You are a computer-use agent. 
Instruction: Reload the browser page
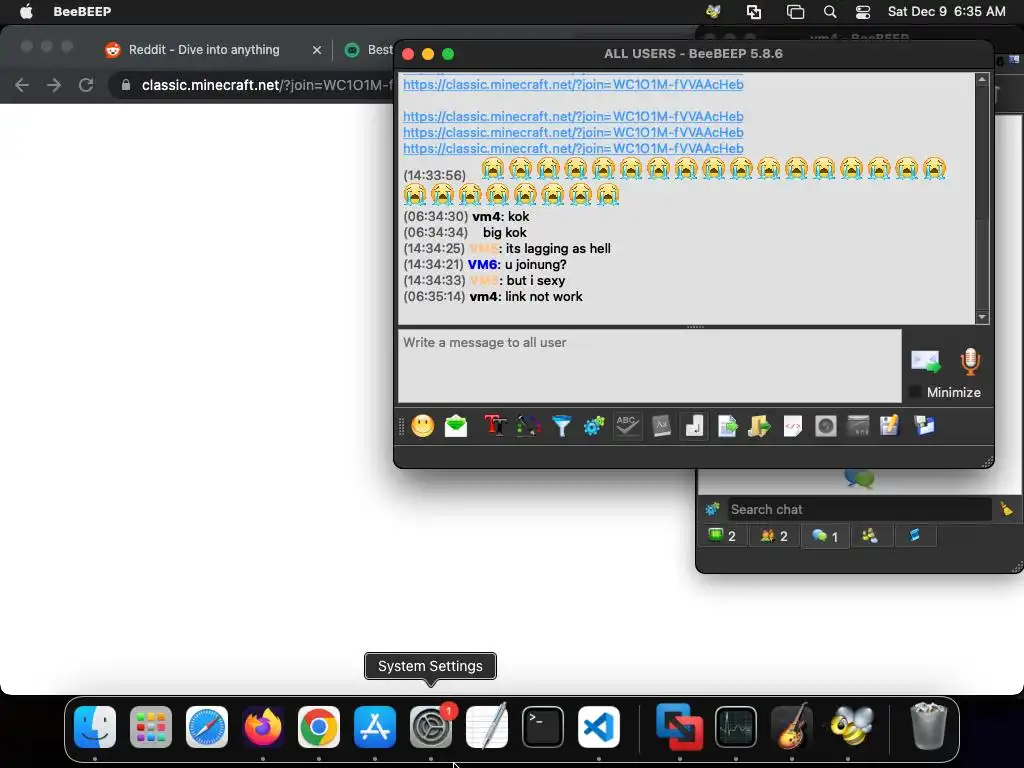tap(86, 85)
